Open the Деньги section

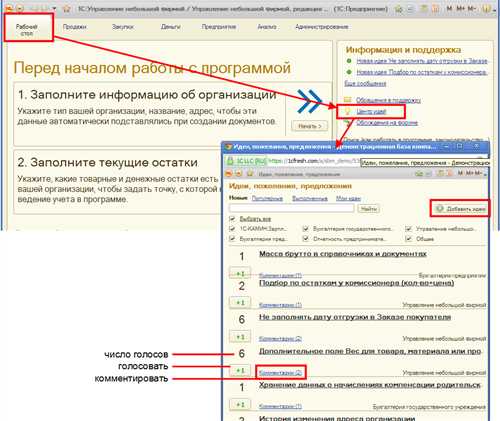click(x=171, y=27)
